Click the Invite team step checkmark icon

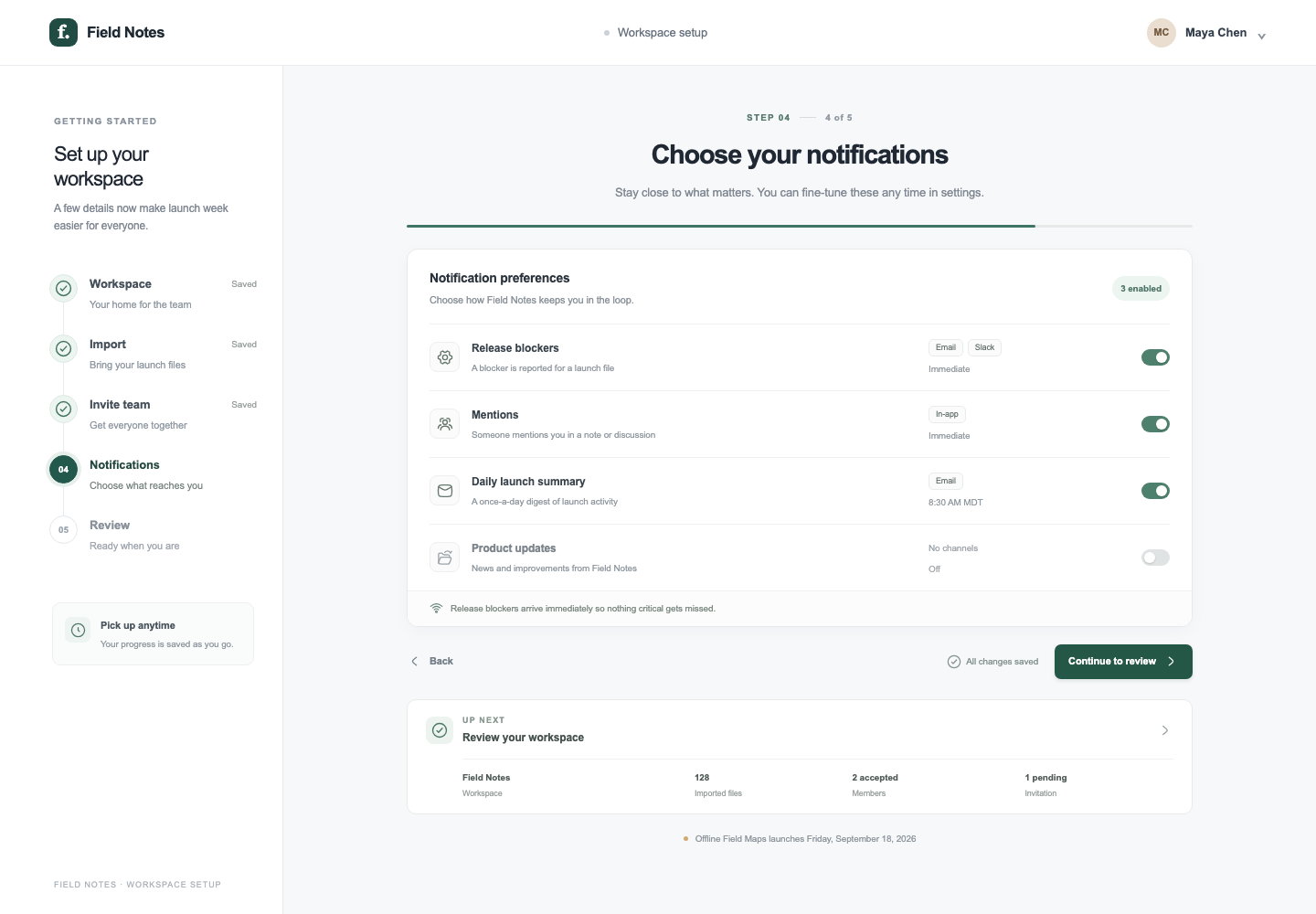63,409
